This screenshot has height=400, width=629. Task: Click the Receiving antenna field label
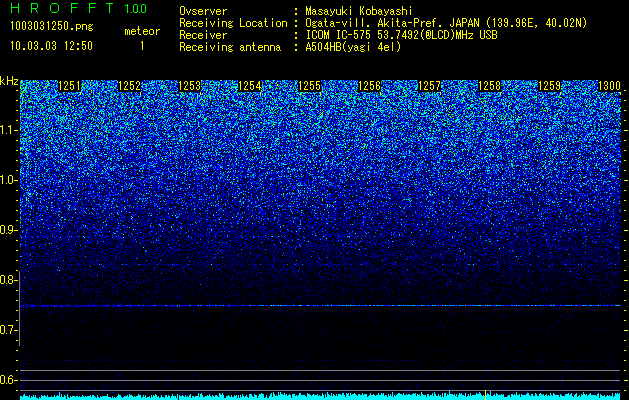coord(230,47)
